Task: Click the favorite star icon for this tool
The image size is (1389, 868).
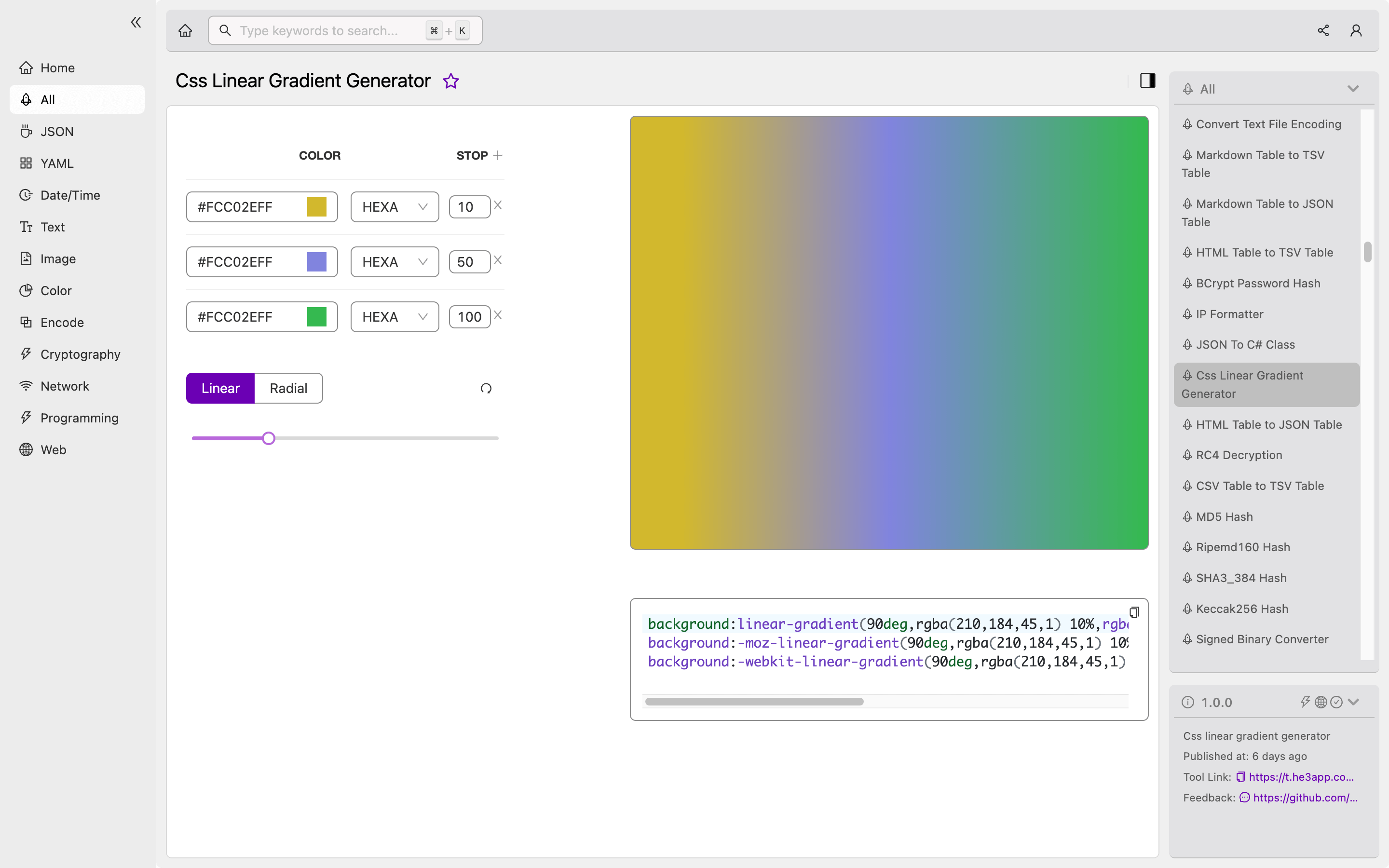Action: point(451,81)
